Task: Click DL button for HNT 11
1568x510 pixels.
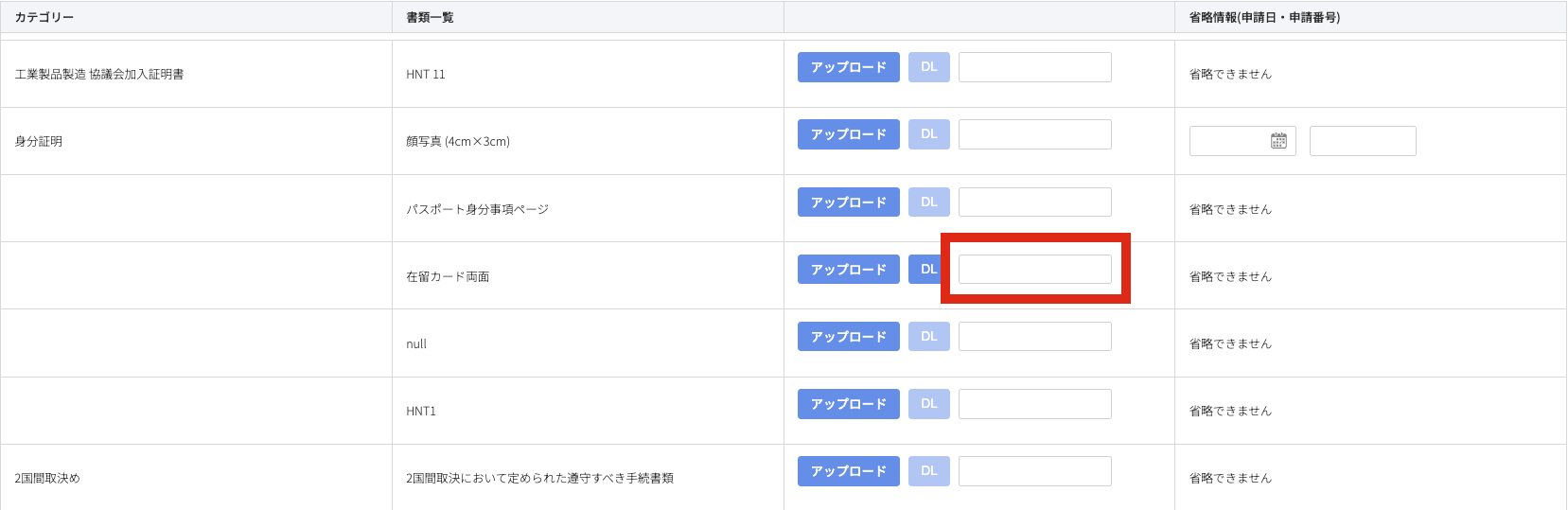Action: pos(928,67)
